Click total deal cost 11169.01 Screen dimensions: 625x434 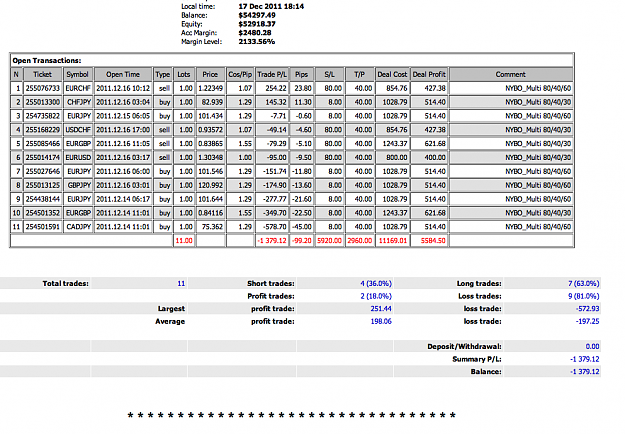point(392,241)
